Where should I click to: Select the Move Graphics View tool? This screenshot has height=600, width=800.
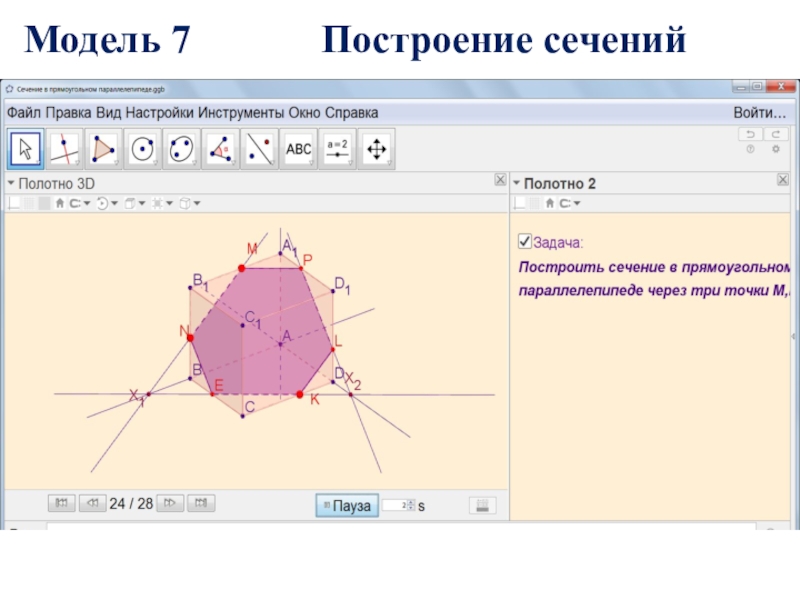(377, 149)
